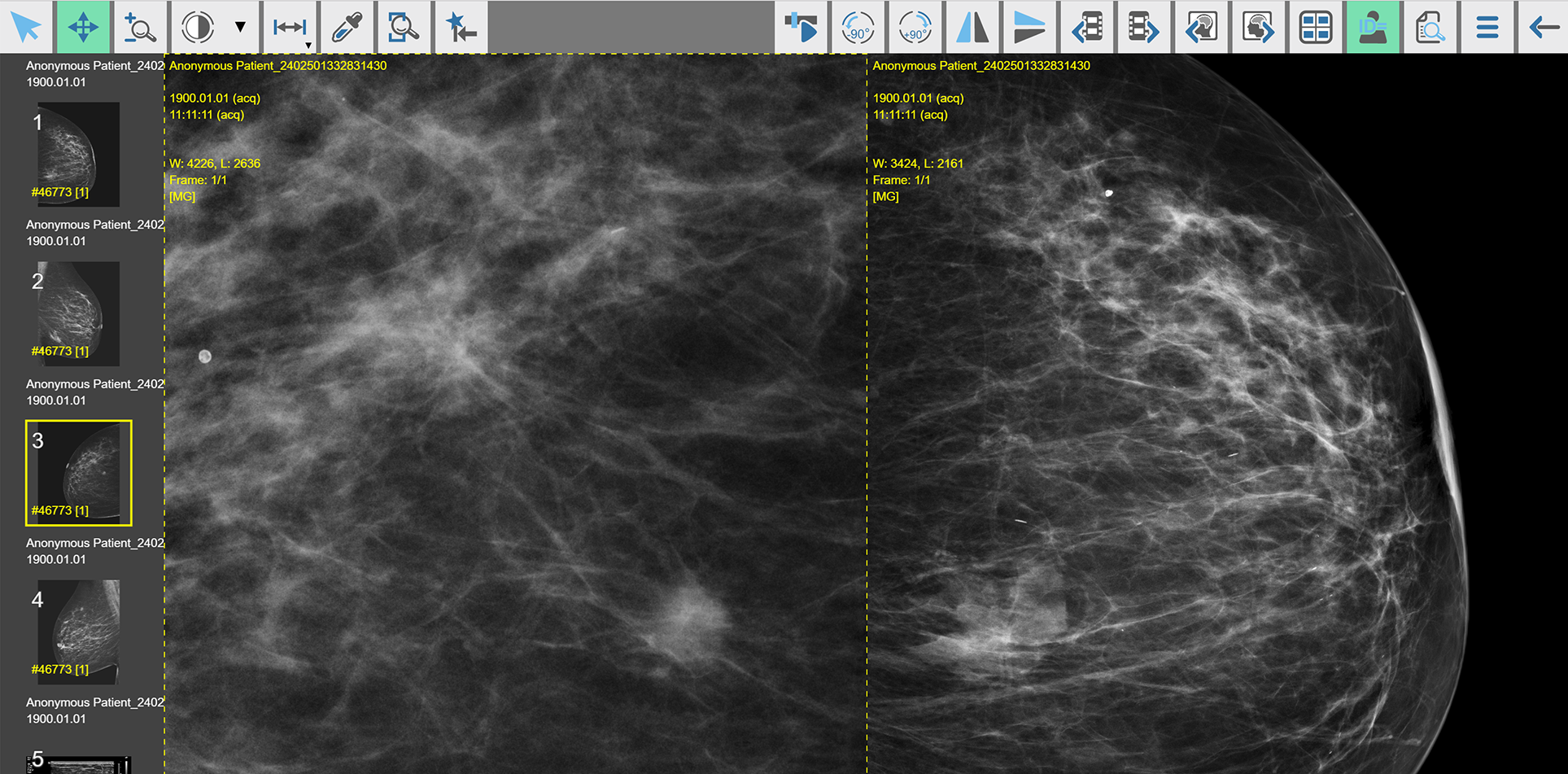Viewport: 1568px width, 774px height.
Task: Click '[MG]' modality label in right viewport
Action: tap(885, 197)
